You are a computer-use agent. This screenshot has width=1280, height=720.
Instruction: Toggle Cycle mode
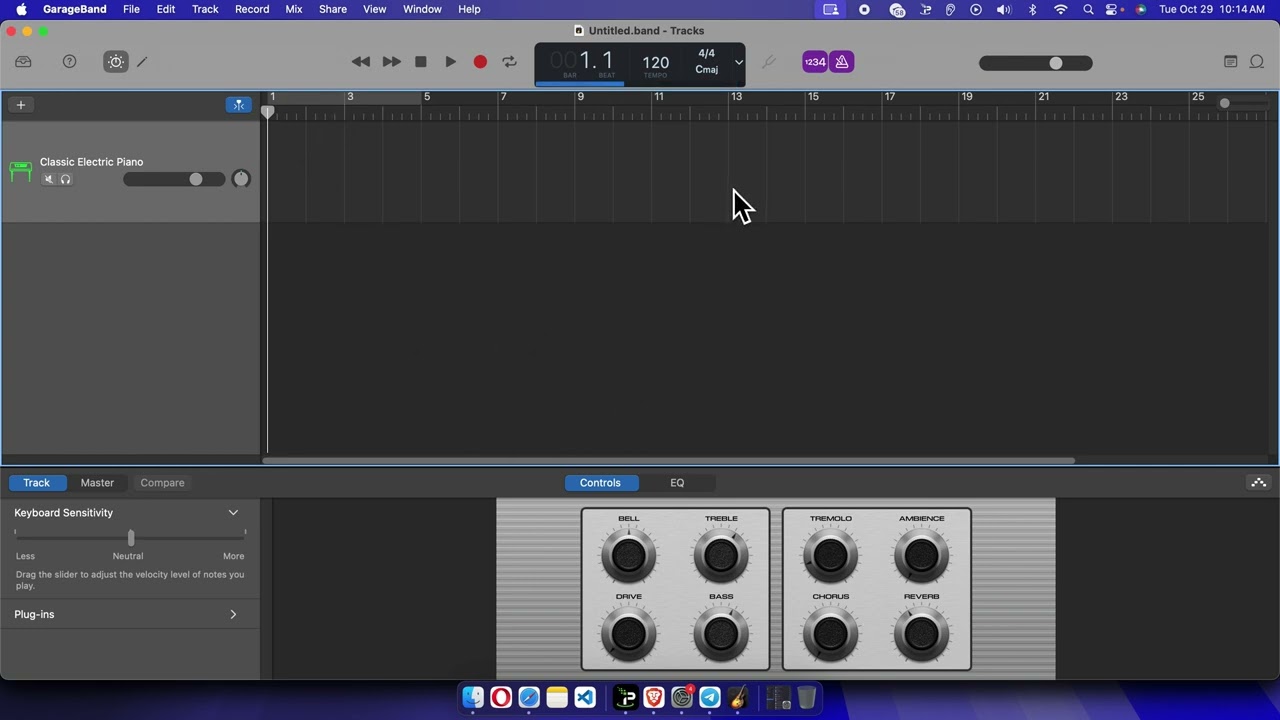509,62
